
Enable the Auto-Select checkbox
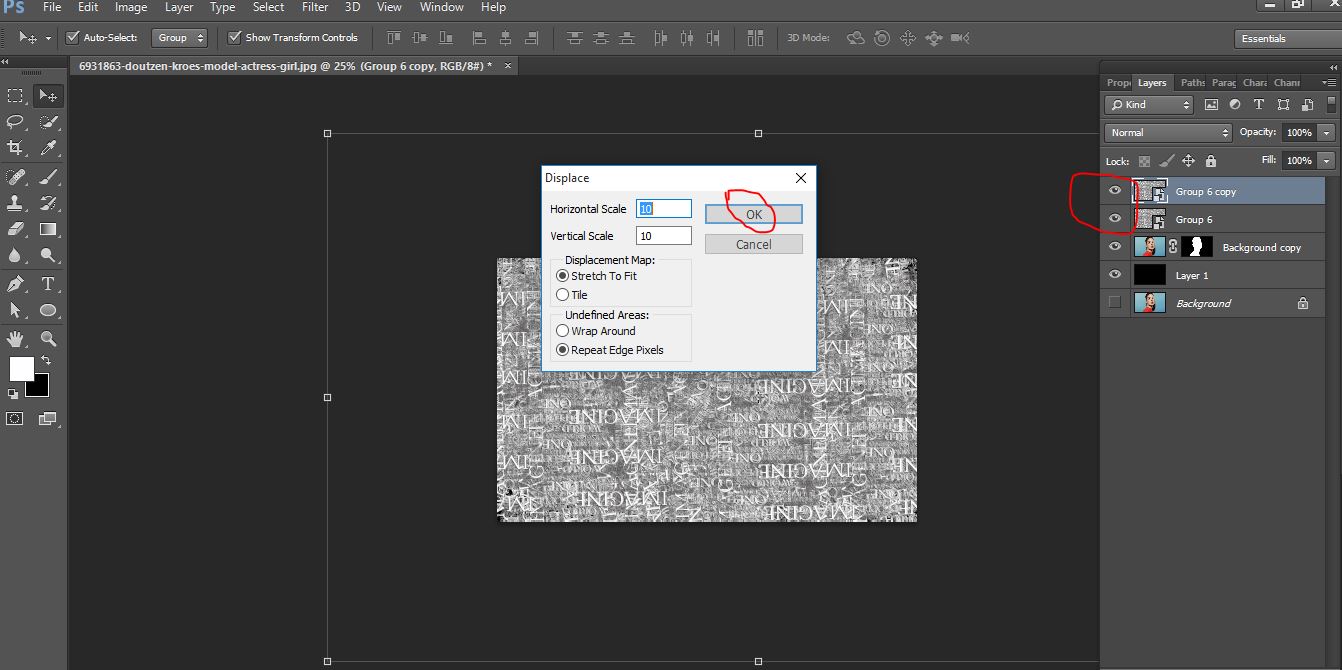[72, 38]
